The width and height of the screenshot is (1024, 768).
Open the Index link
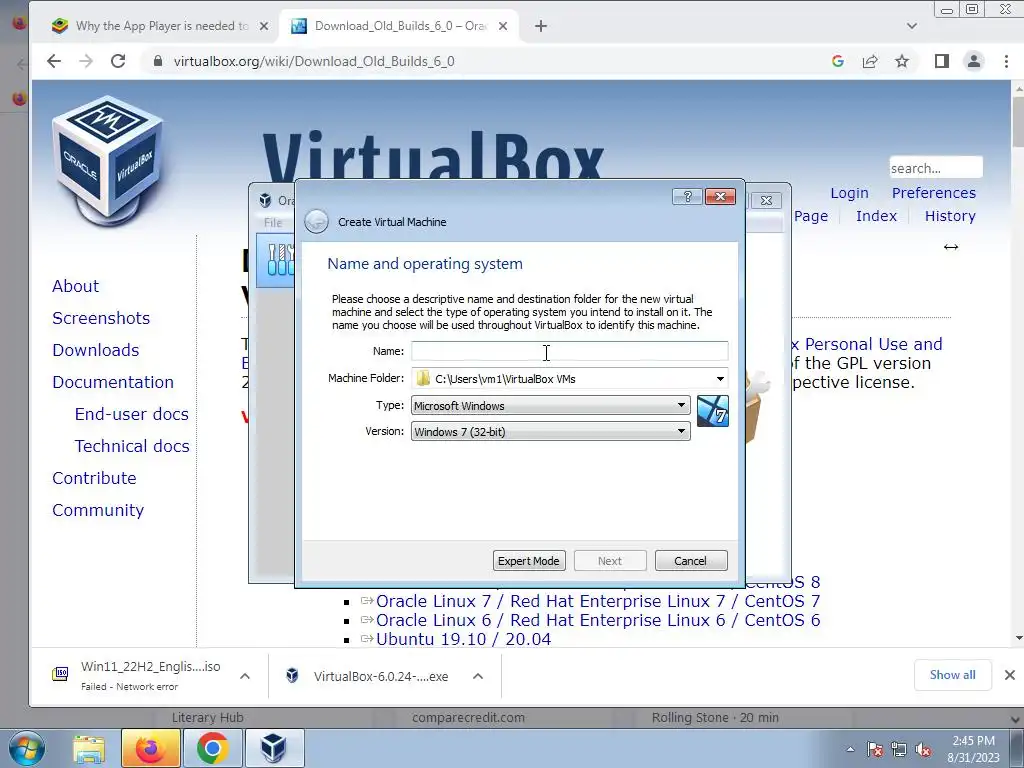point(876,216)
